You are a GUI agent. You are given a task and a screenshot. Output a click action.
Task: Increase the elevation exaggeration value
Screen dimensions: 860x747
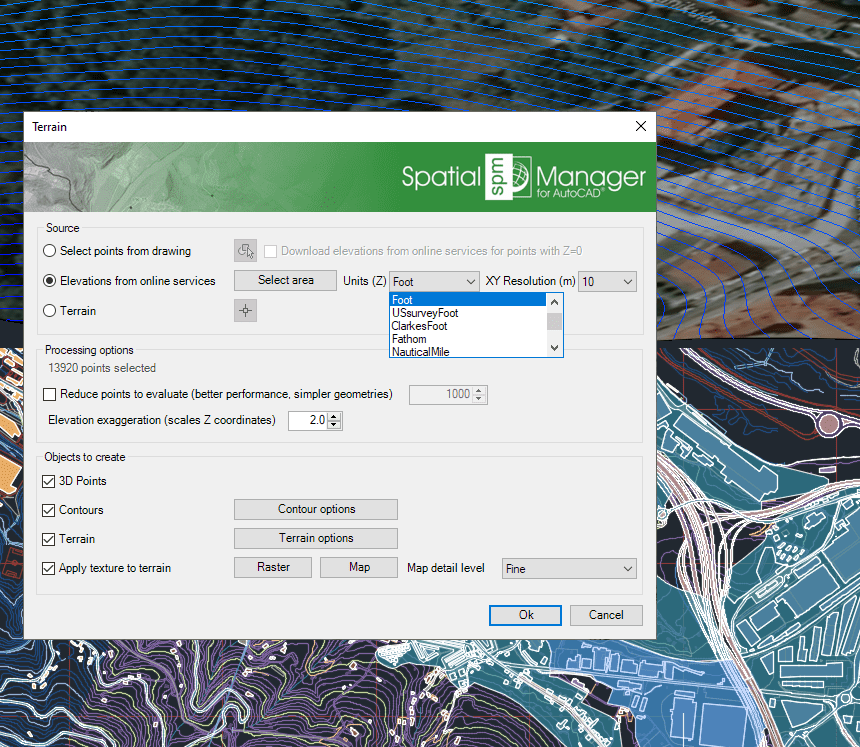[x=335, y=416]
